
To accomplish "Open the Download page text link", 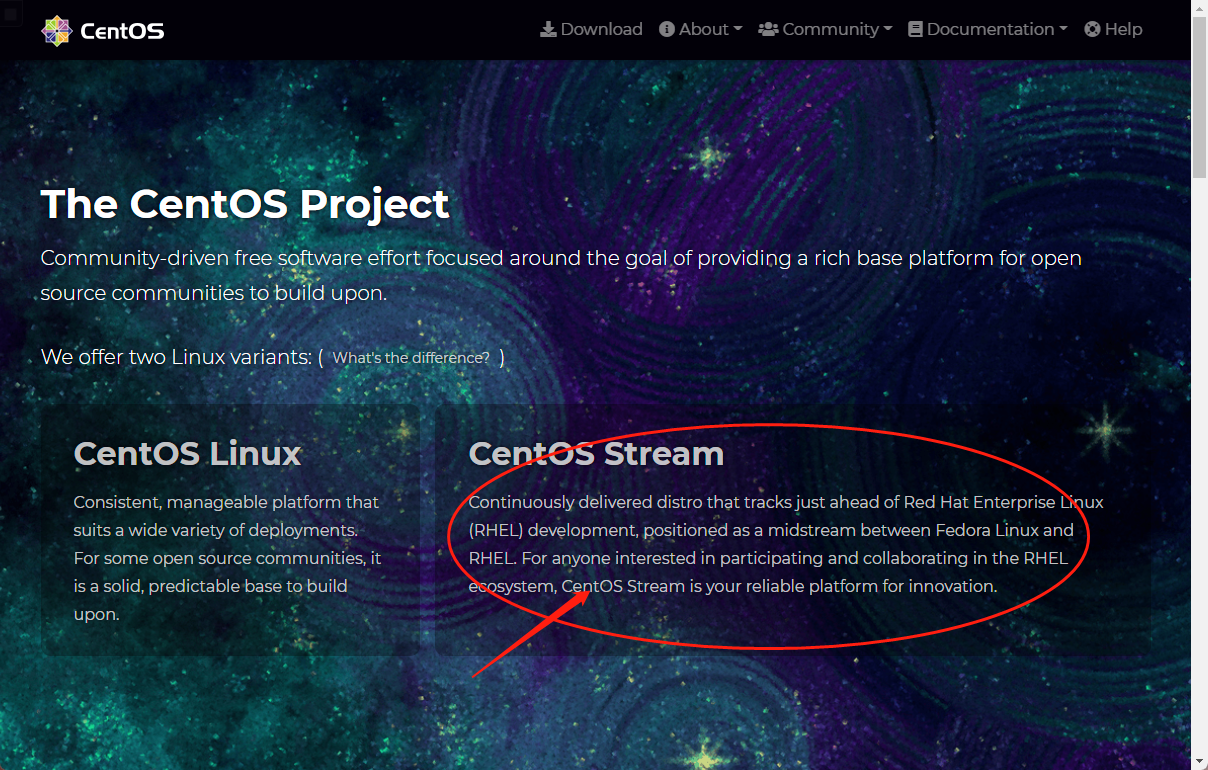I will tap(601, 29).
